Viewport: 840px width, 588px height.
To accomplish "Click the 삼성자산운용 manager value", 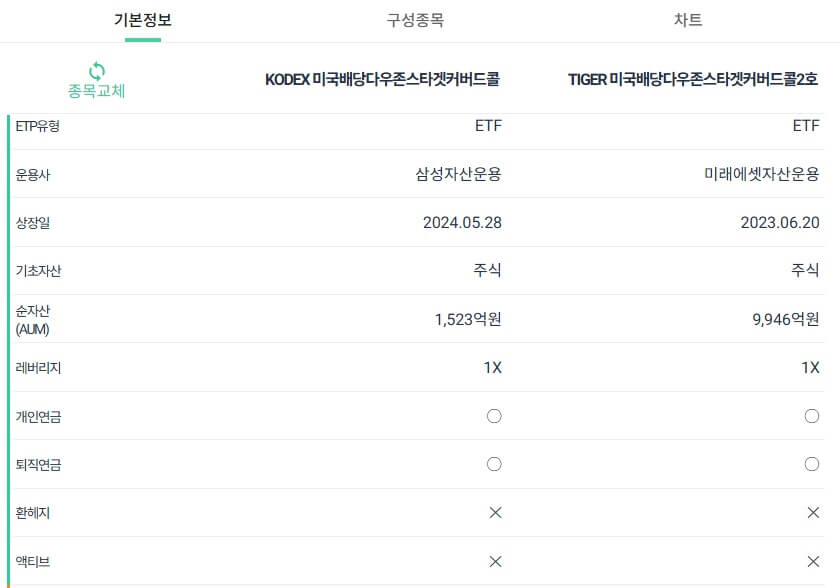I will click(x=459, y=174).
